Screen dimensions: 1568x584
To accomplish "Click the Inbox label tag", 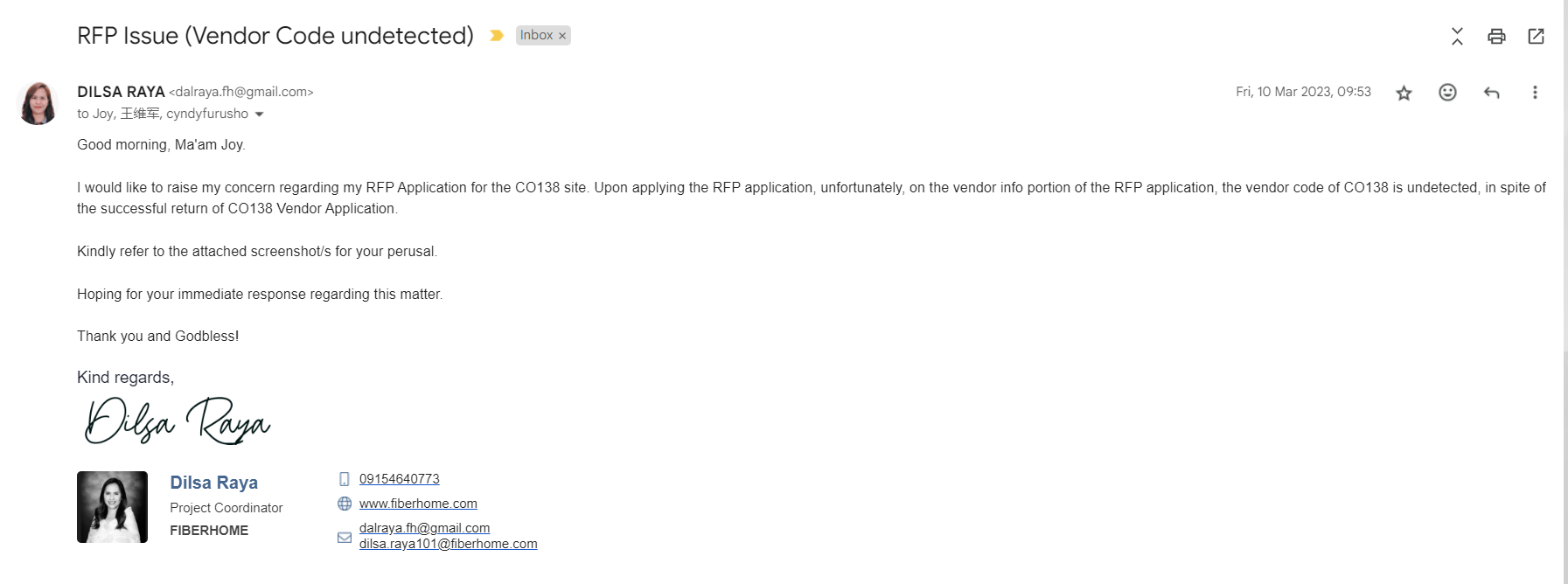I will [x=536, y=36].
